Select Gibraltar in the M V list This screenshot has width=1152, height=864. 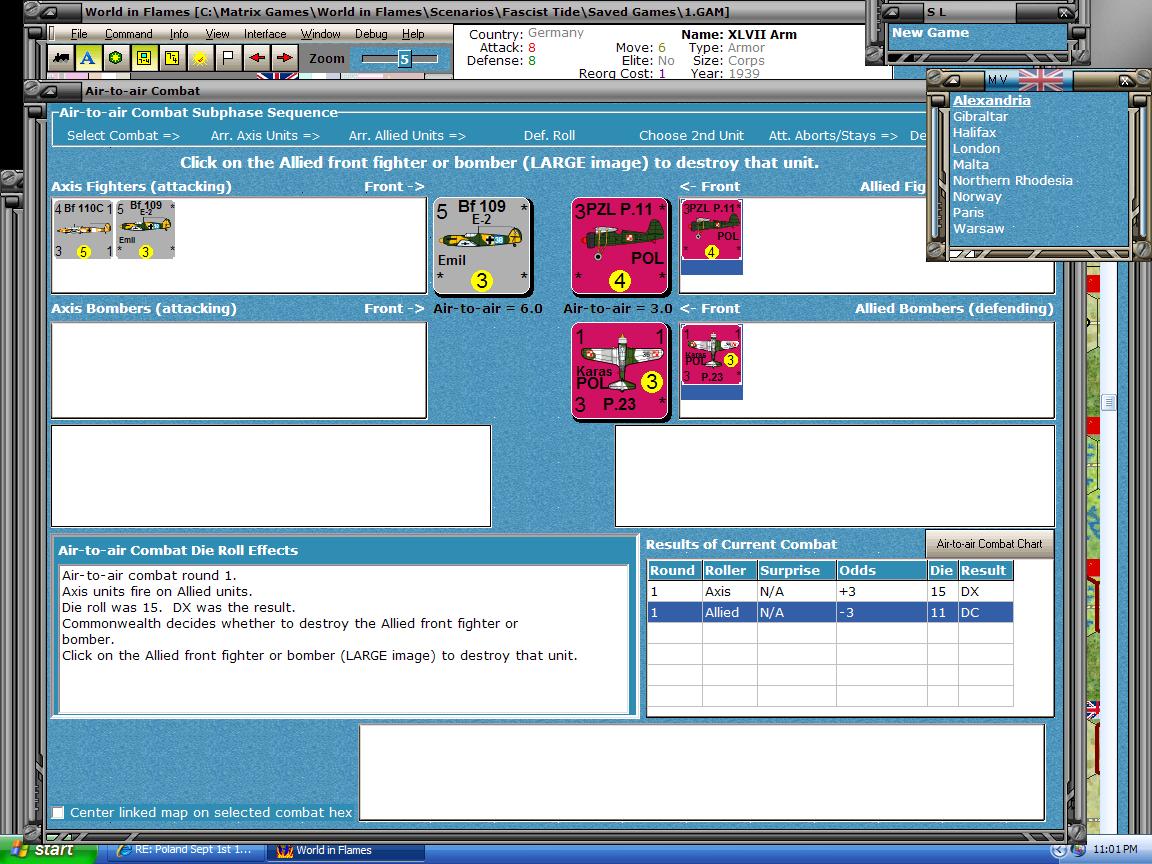coord(980,116)
